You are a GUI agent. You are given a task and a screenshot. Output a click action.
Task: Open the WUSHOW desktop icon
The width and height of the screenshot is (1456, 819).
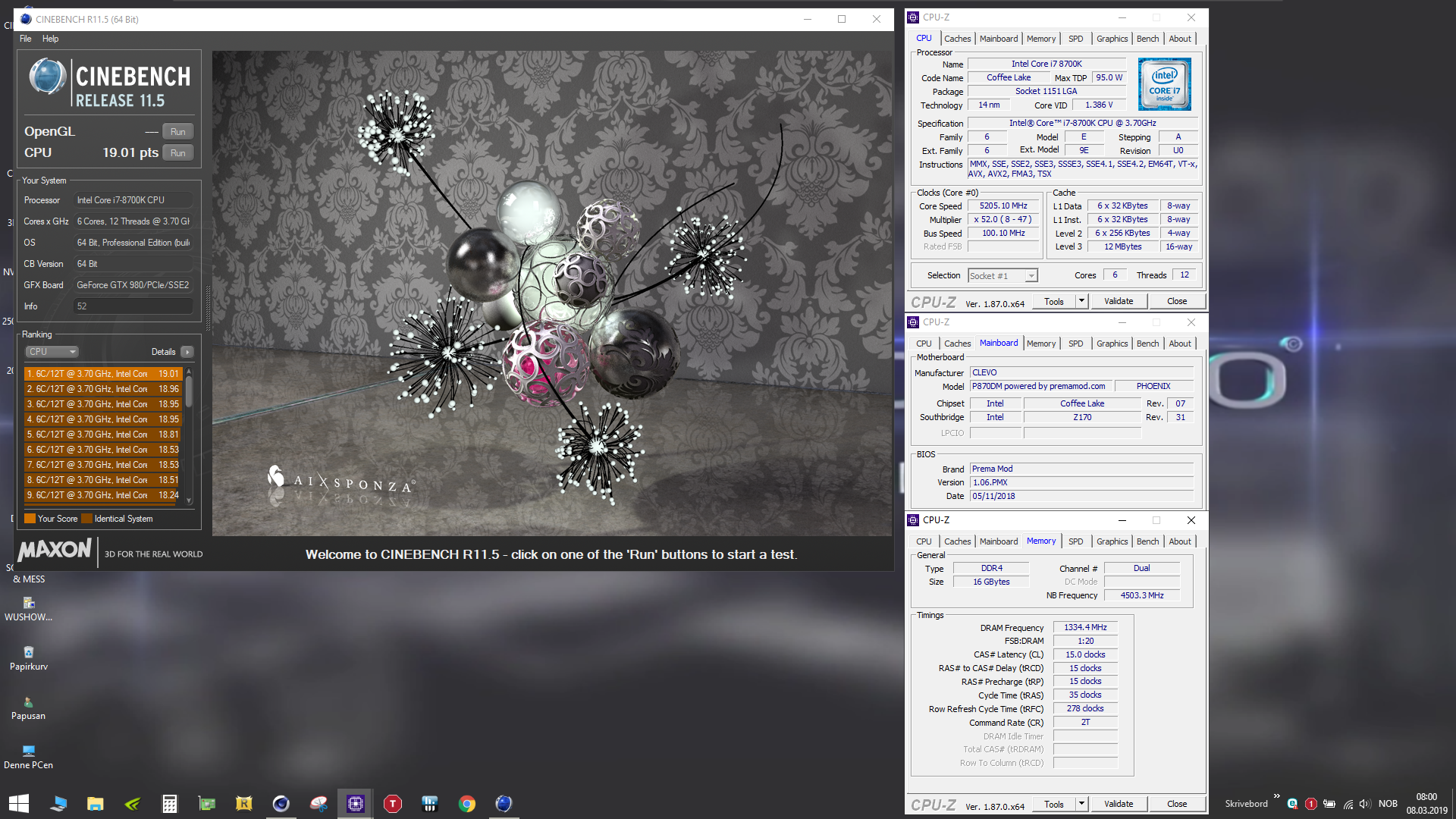point(28,608)
